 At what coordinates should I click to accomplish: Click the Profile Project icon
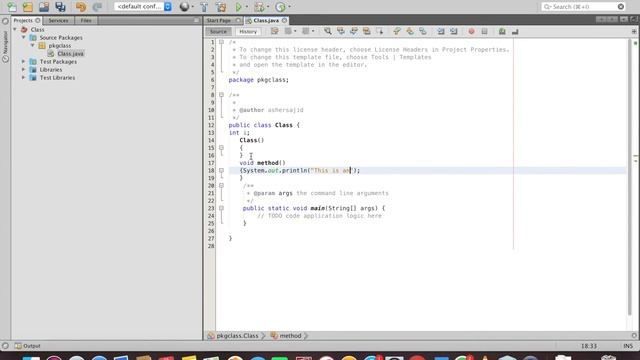click(280, 7)
